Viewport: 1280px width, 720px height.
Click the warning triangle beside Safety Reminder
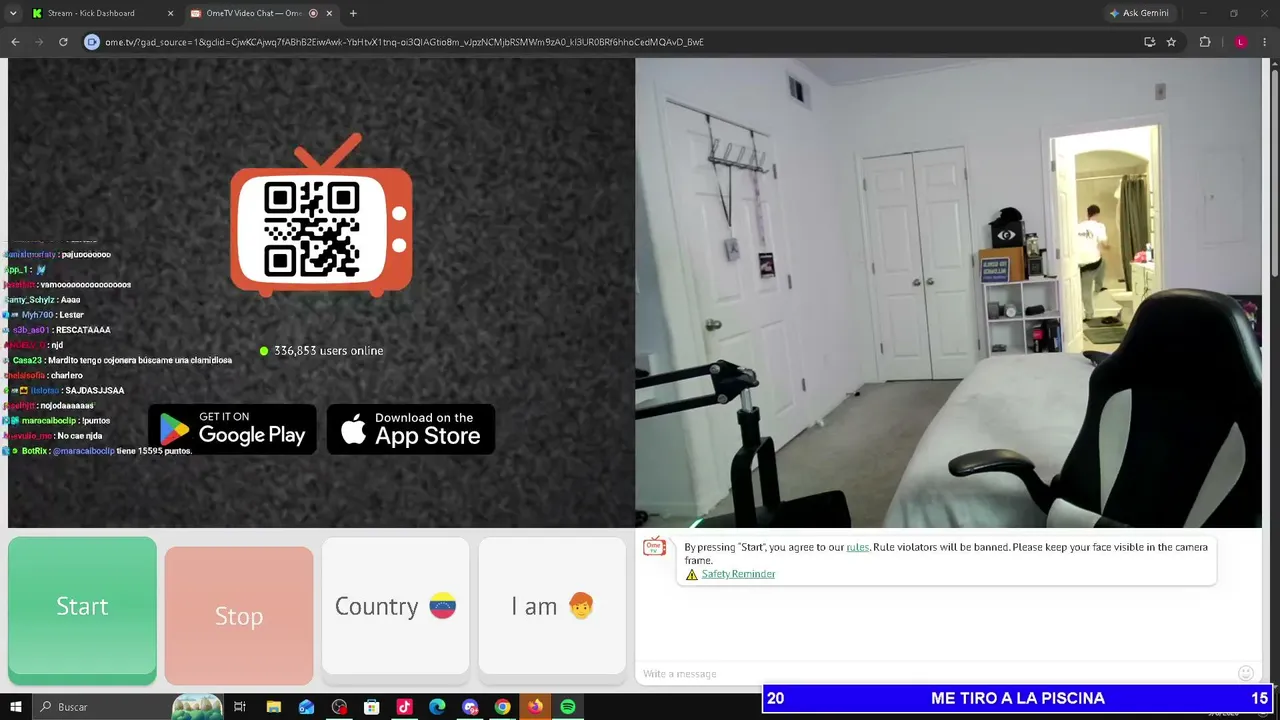pyautogui.click(x=691, y=574)
